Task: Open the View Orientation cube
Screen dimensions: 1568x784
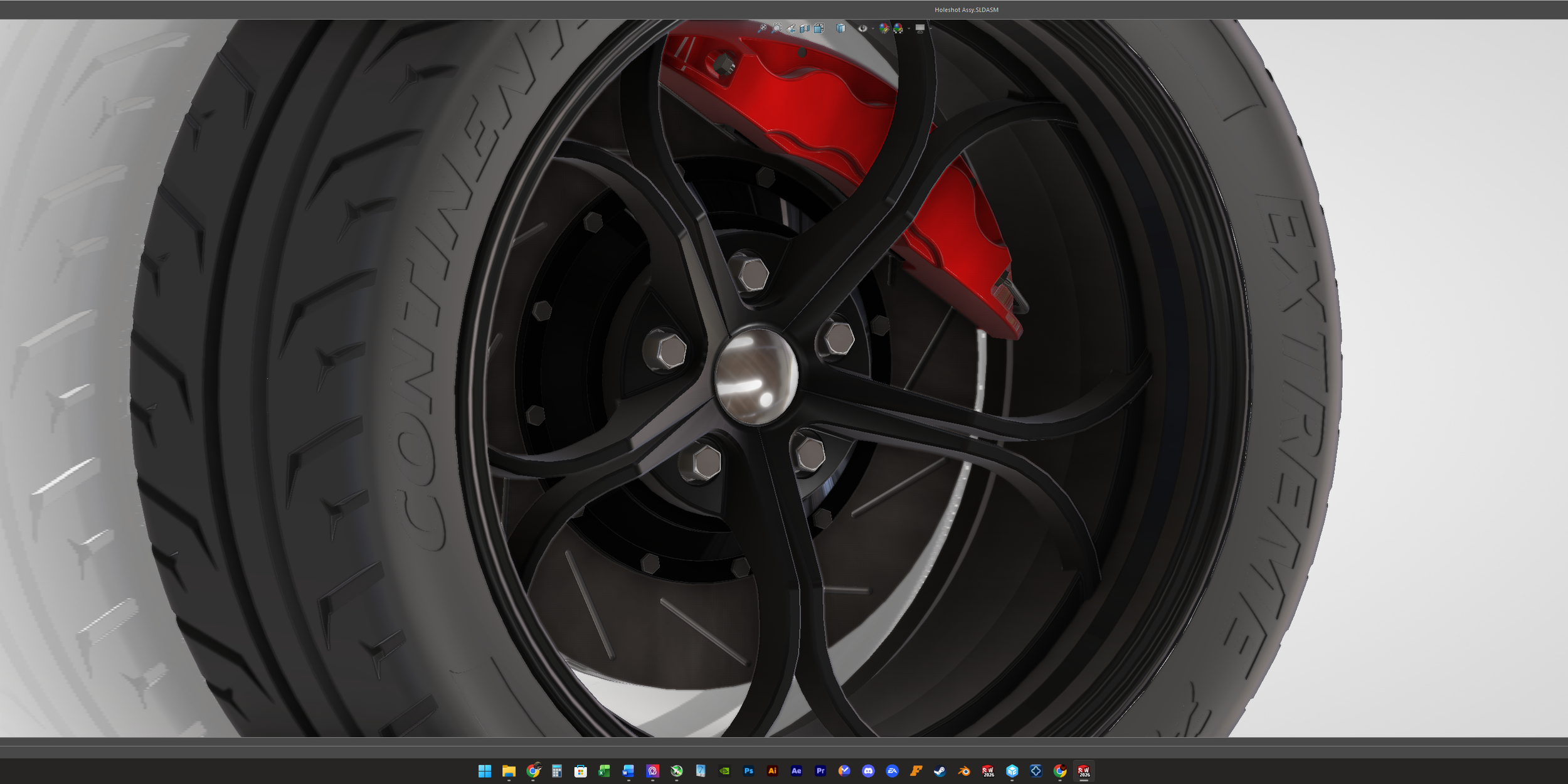Action: (x=818, y=28)
